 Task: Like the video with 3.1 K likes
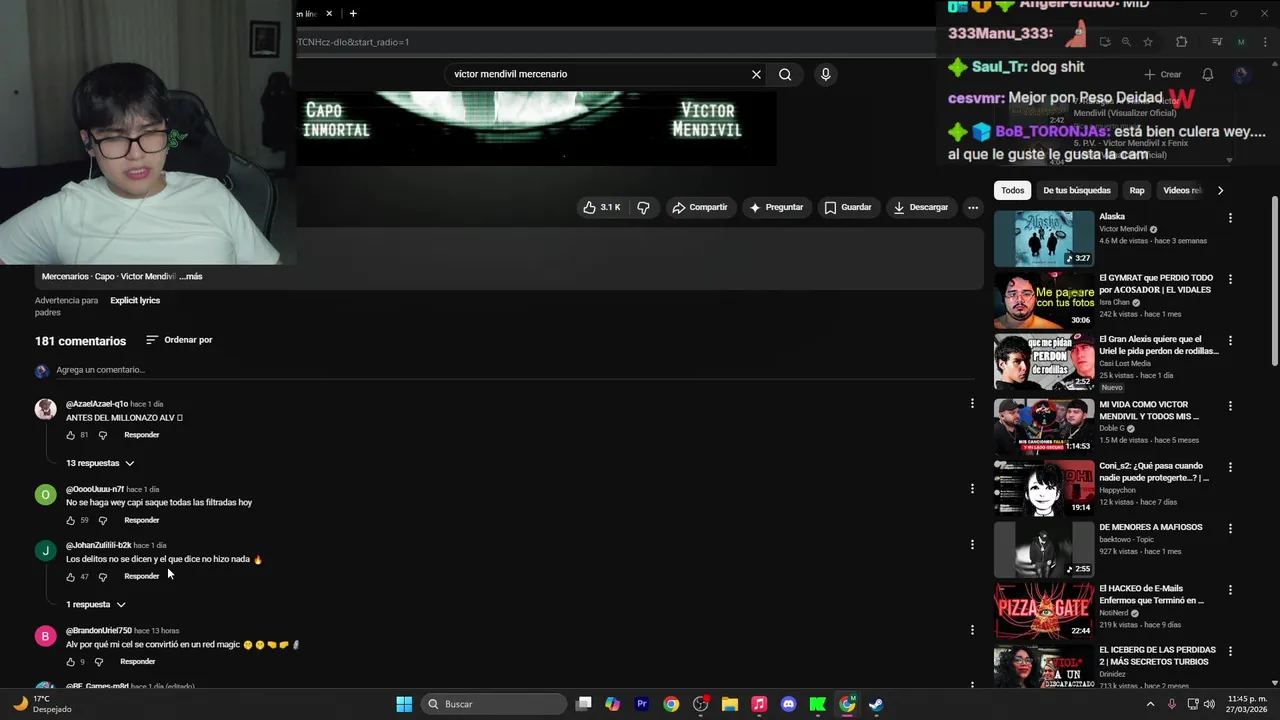[x=602, y=207]
